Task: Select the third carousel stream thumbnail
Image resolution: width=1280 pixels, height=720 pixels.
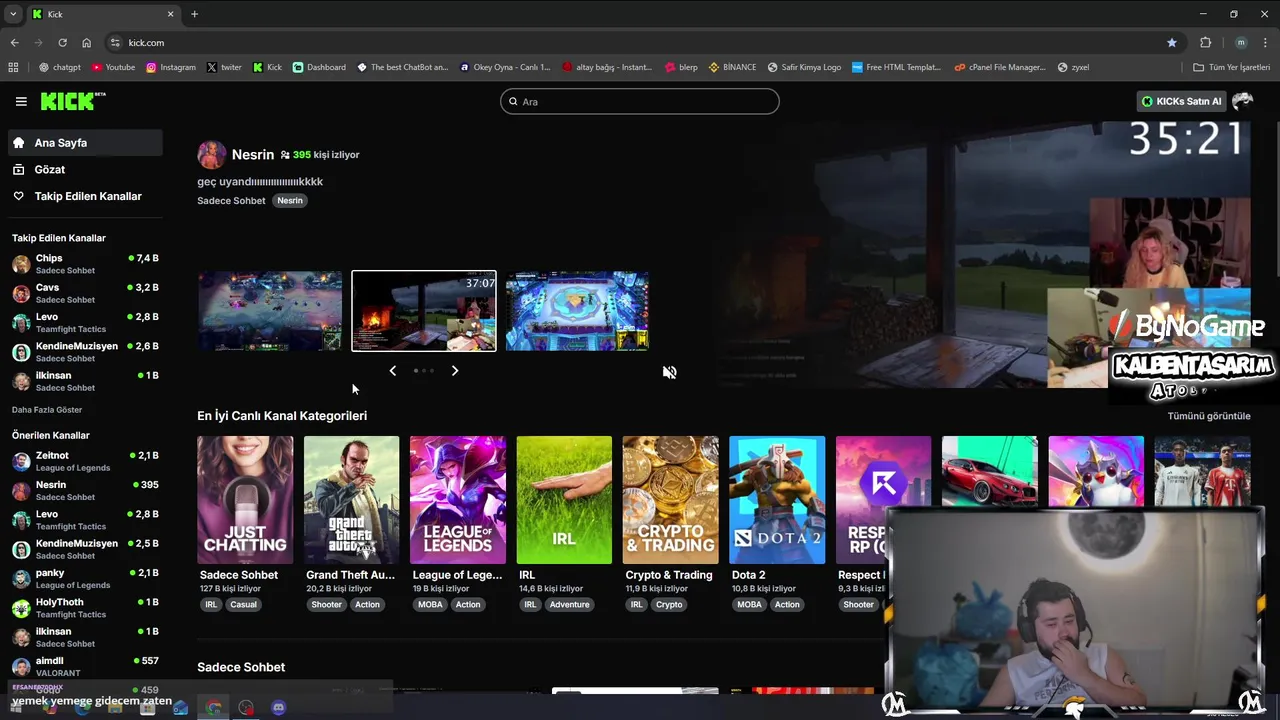Action: [577, 311]
